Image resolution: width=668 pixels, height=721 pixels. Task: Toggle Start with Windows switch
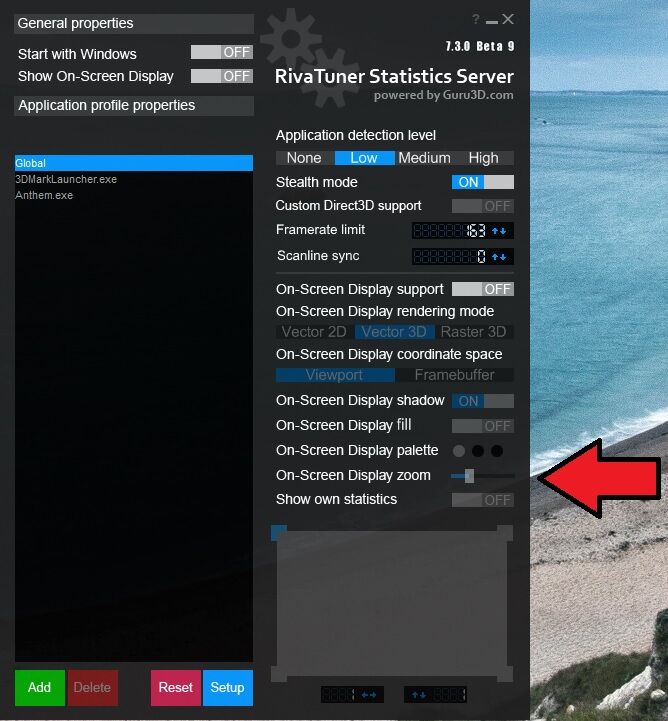coord(222,52)
